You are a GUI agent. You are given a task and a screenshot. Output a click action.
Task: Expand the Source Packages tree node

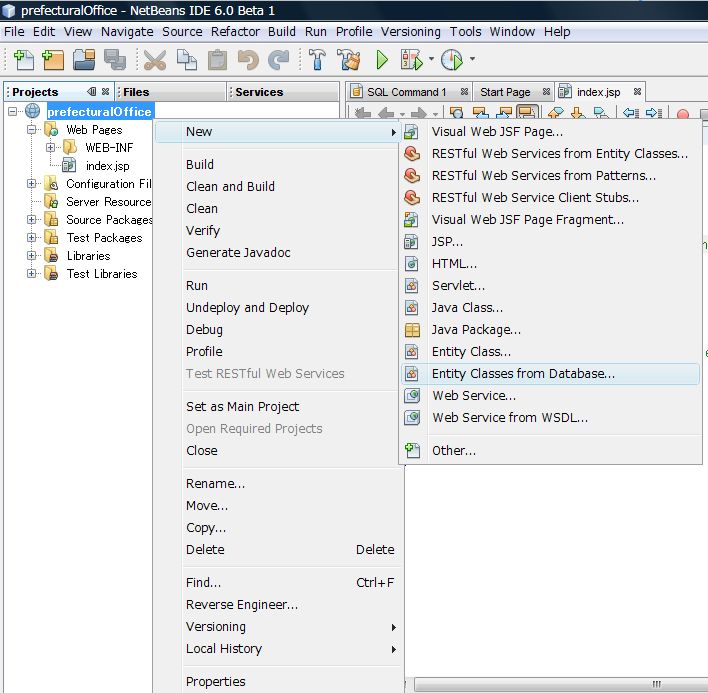(x=32, y=220)
